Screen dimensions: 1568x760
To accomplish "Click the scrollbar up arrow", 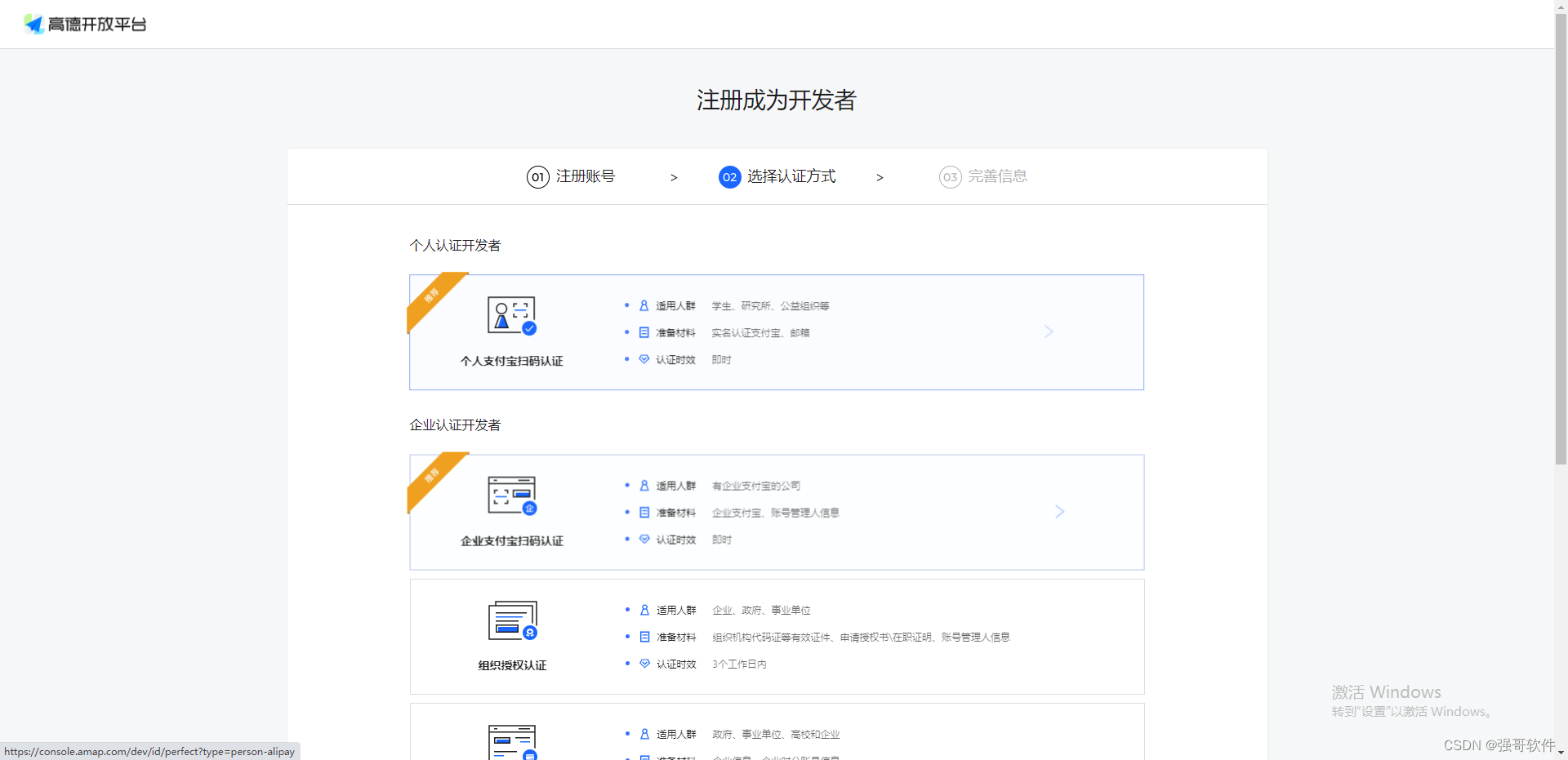I will pos(1561,6).
